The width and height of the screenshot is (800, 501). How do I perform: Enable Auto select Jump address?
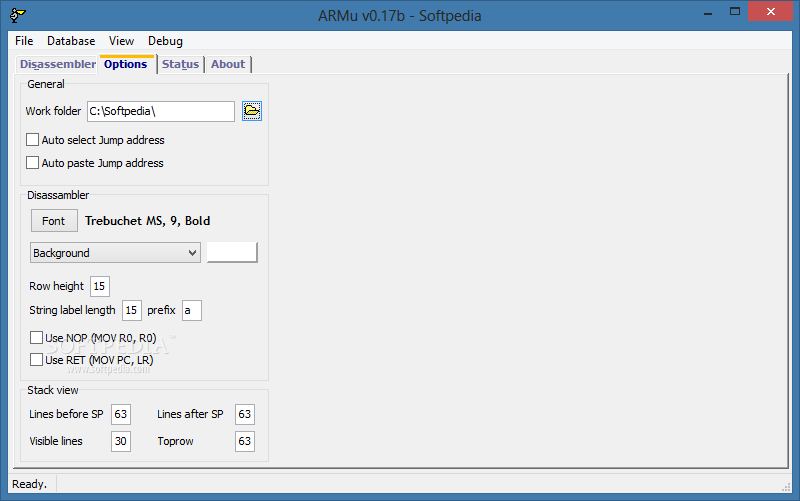point(32,140)
